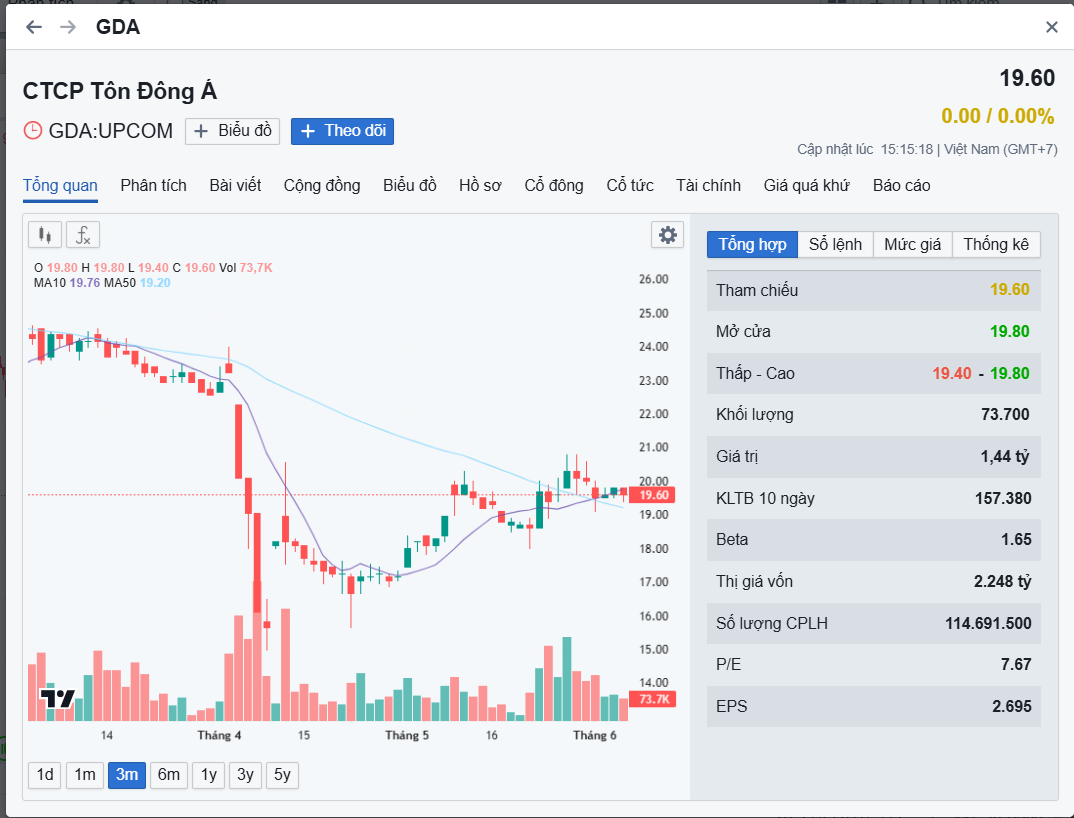The width and height of the screenshot is (1074, 818).
Task: Click the forward arrow icon
Action: coord(68,27)
